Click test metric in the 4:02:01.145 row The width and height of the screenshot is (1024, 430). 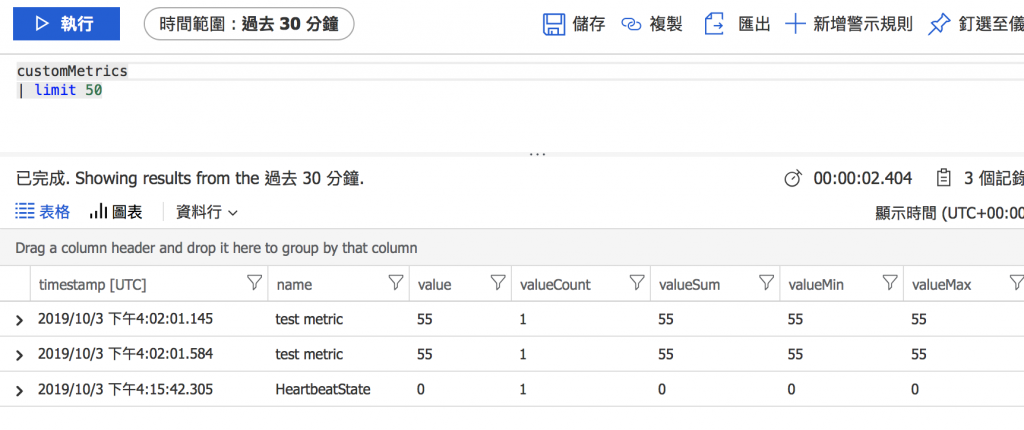pyautogui.click(x=310, y=319)
